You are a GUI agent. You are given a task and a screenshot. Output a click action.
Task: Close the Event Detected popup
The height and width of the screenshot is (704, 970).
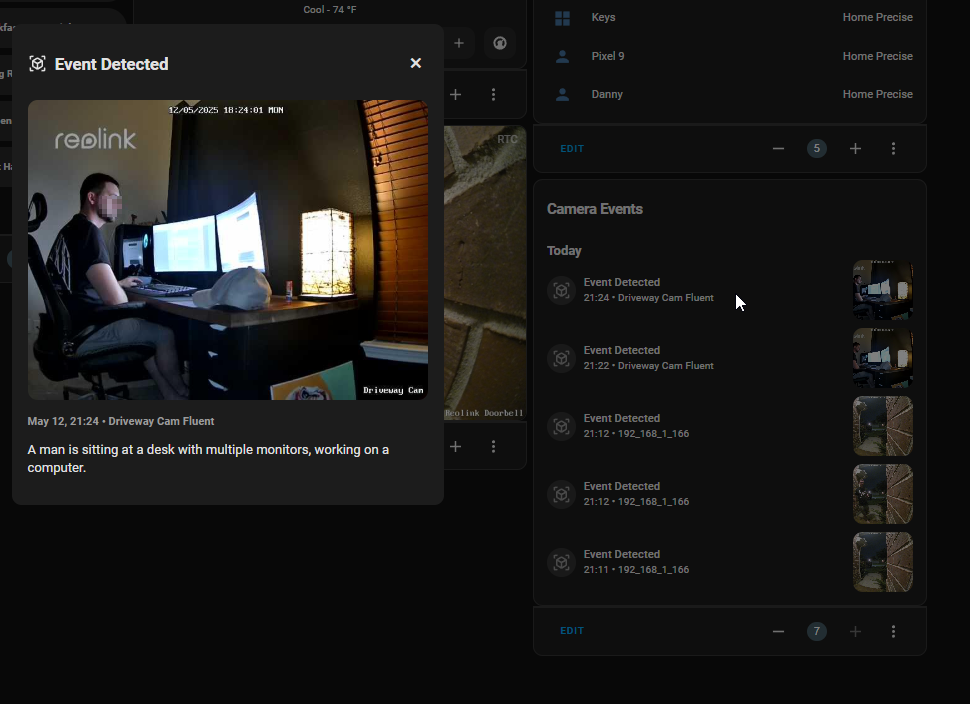pyautogui.click(x=416, y=63)
